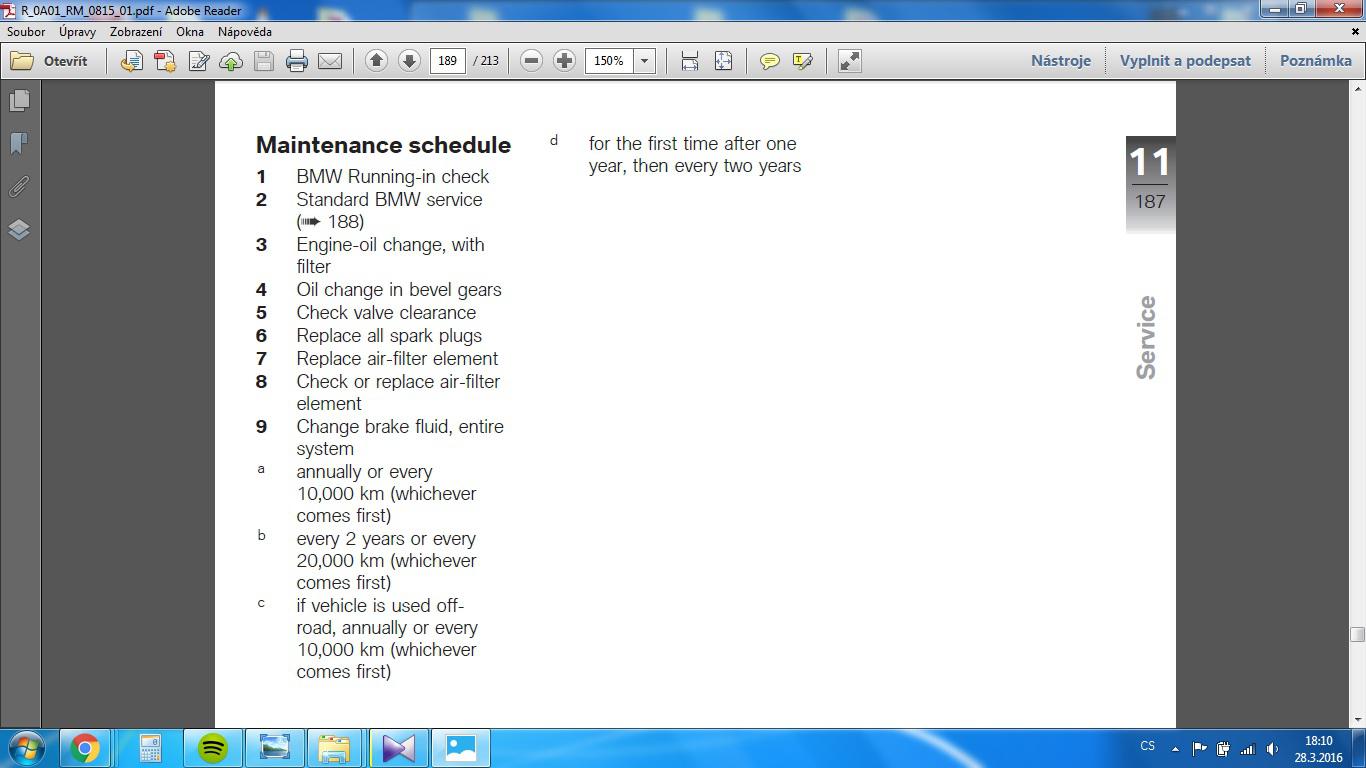
Task: Show attachments paperclip panel
Action: pyautogui.click(x=19, y=187)
